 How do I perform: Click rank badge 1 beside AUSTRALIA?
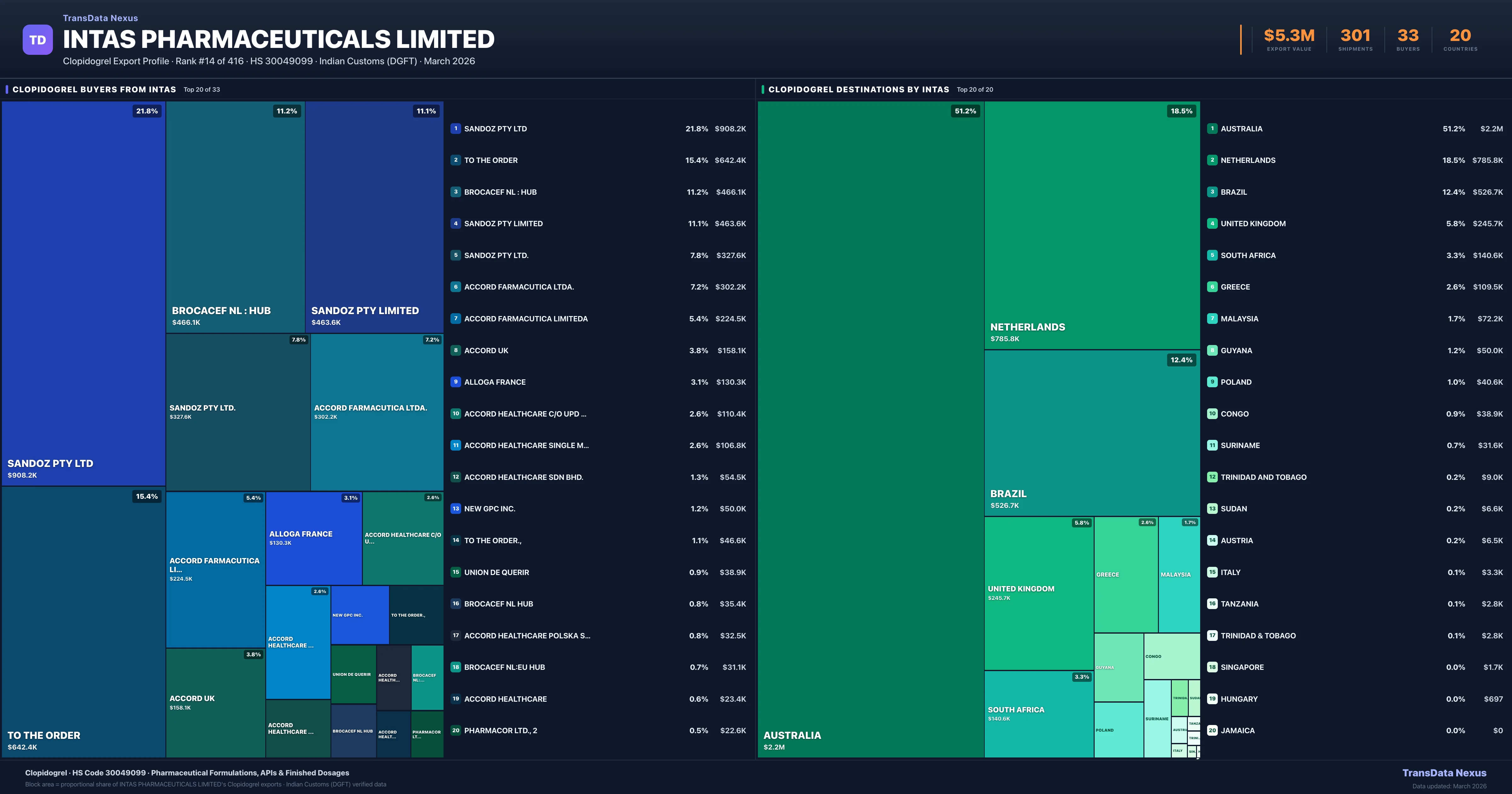coord(1212,129)
